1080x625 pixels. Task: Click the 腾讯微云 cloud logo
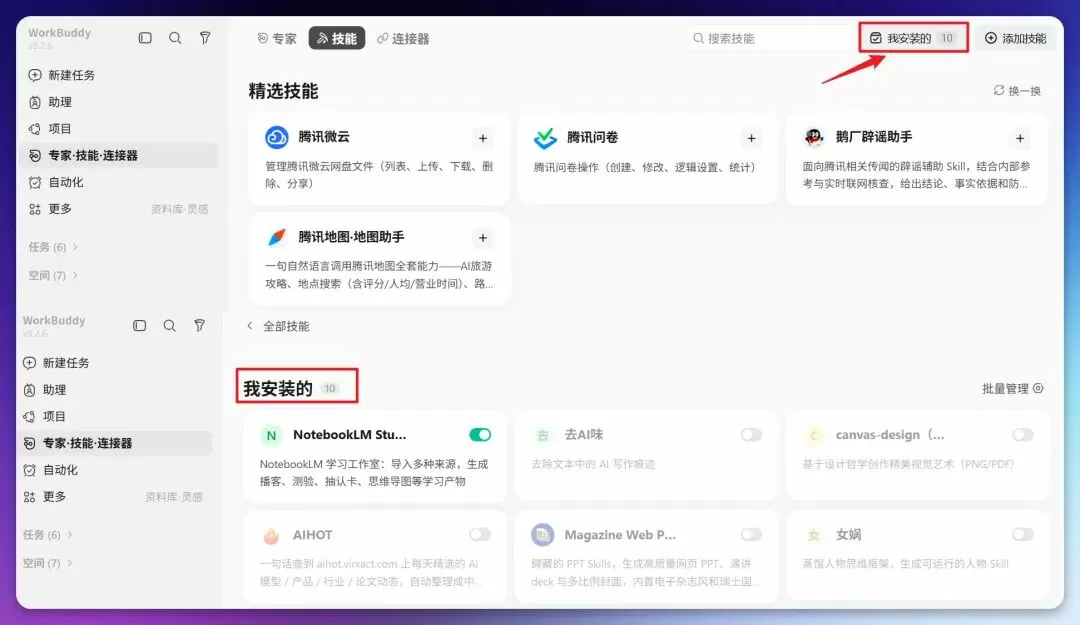tap(277, 138)
